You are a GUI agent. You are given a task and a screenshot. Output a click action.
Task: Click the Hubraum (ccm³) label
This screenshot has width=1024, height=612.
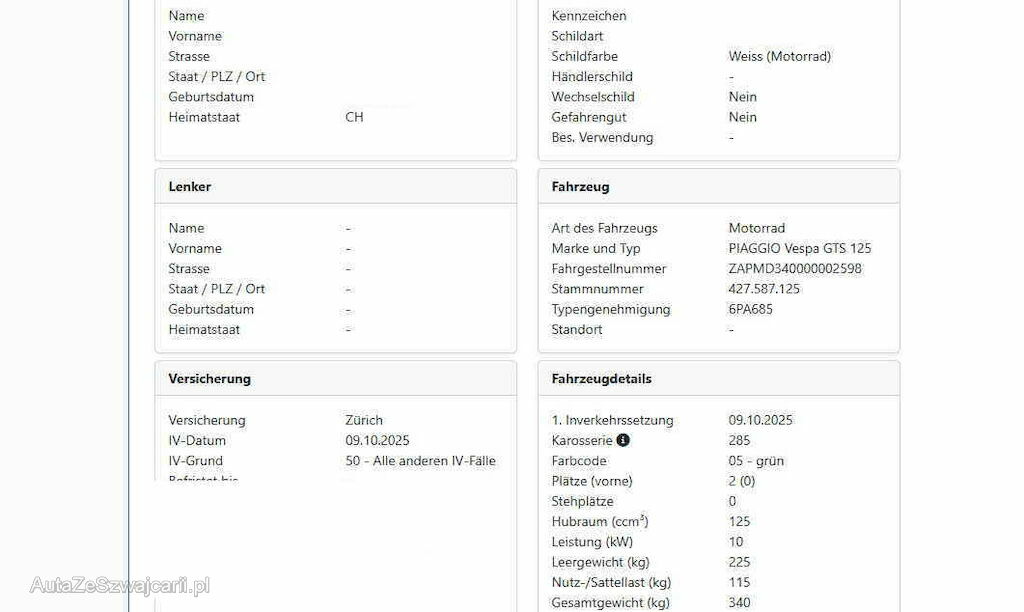pyautogui.click(x=599, y=522)
